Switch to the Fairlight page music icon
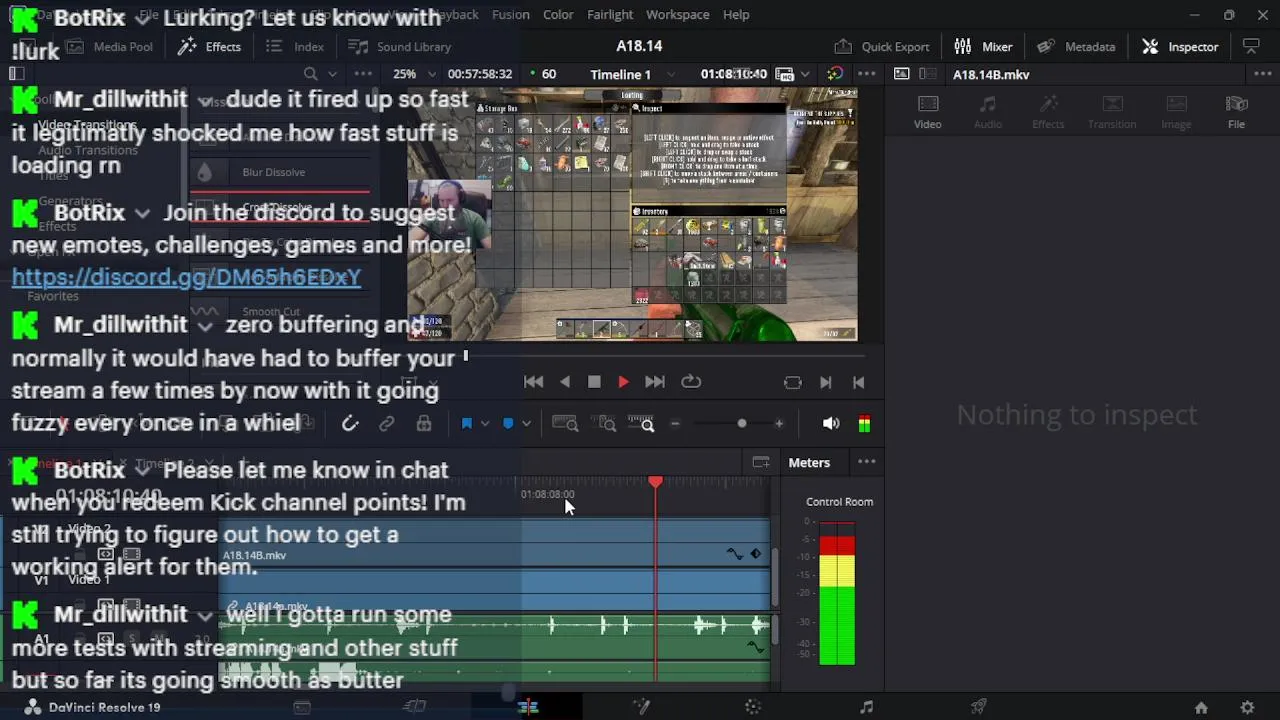This screenshot has width=1280, height=720. (x=866, y=707)
